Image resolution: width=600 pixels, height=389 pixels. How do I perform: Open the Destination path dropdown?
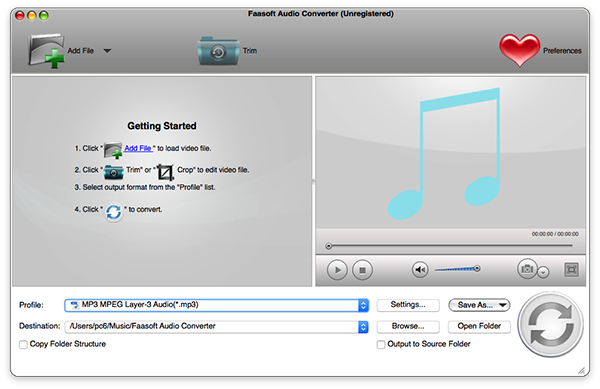217,327
